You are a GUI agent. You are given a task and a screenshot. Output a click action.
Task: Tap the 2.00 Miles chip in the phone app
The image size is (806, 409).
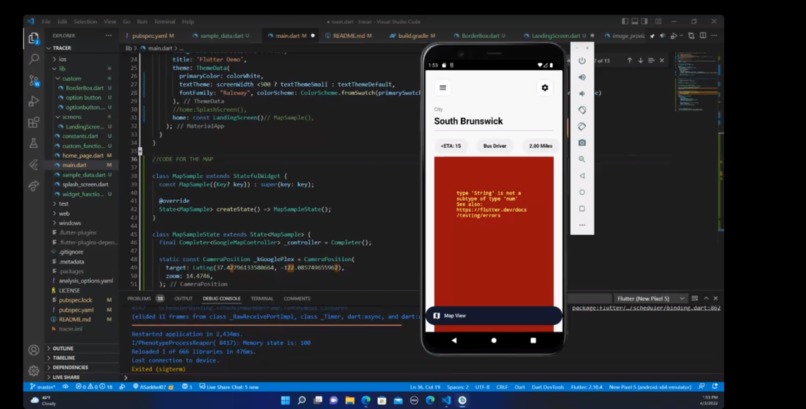click(541, 146)
